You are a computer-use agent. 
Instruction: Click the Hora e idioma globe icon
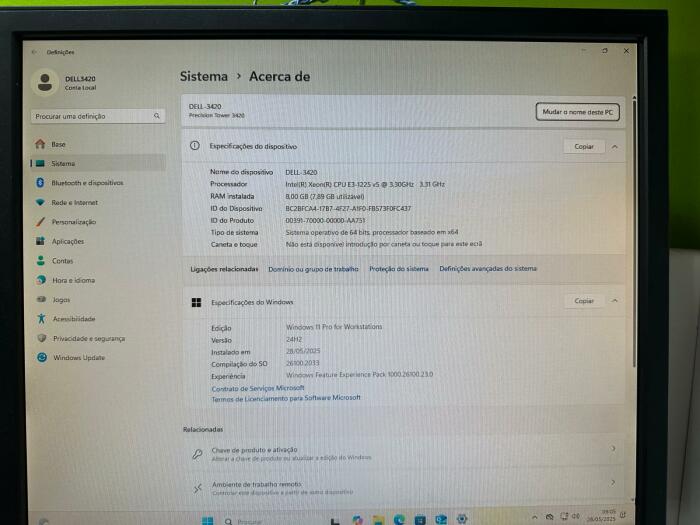[41, 280]
